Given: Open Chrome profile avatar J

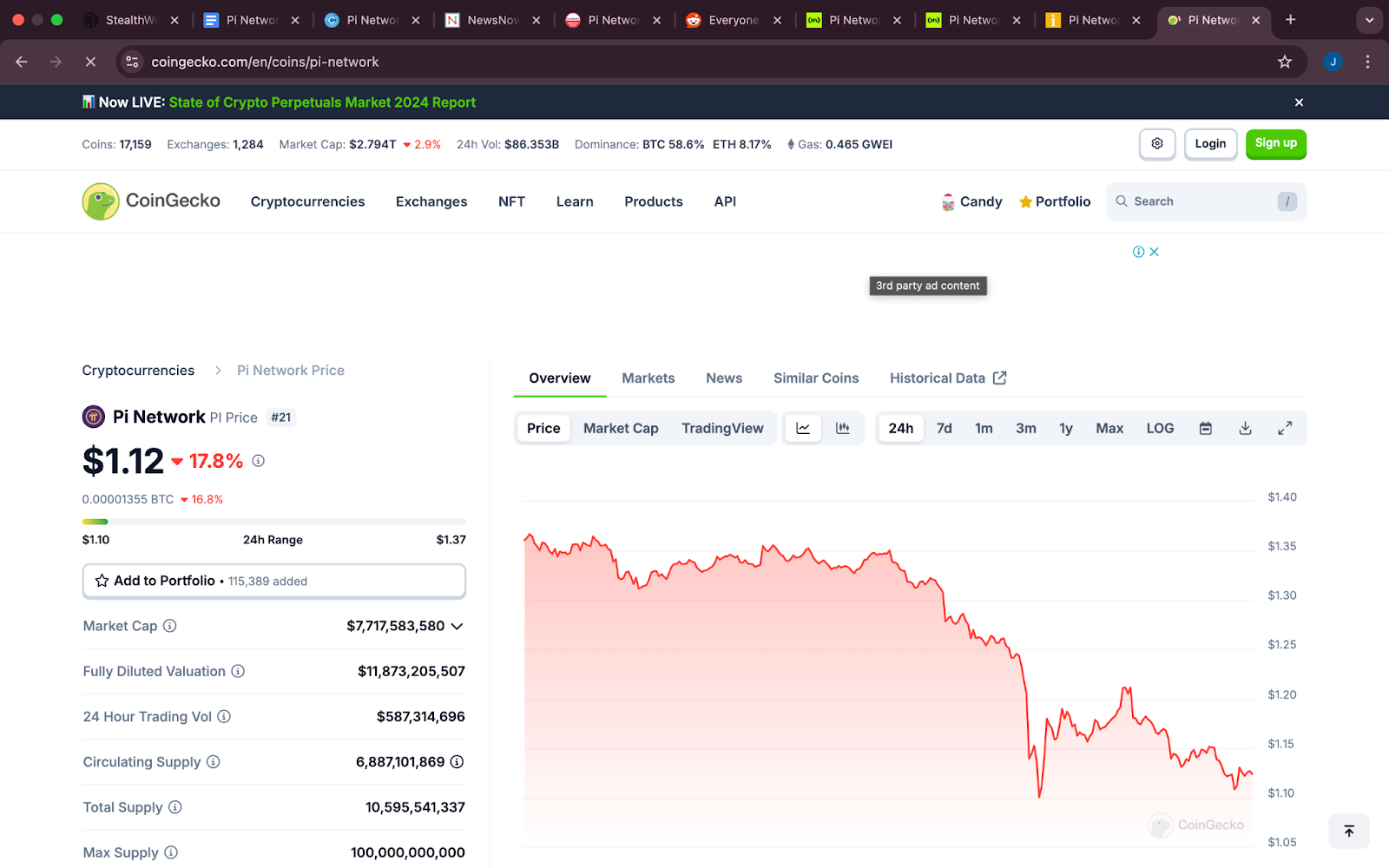Looking at the screenshot, I should [x=1333, y=62].
